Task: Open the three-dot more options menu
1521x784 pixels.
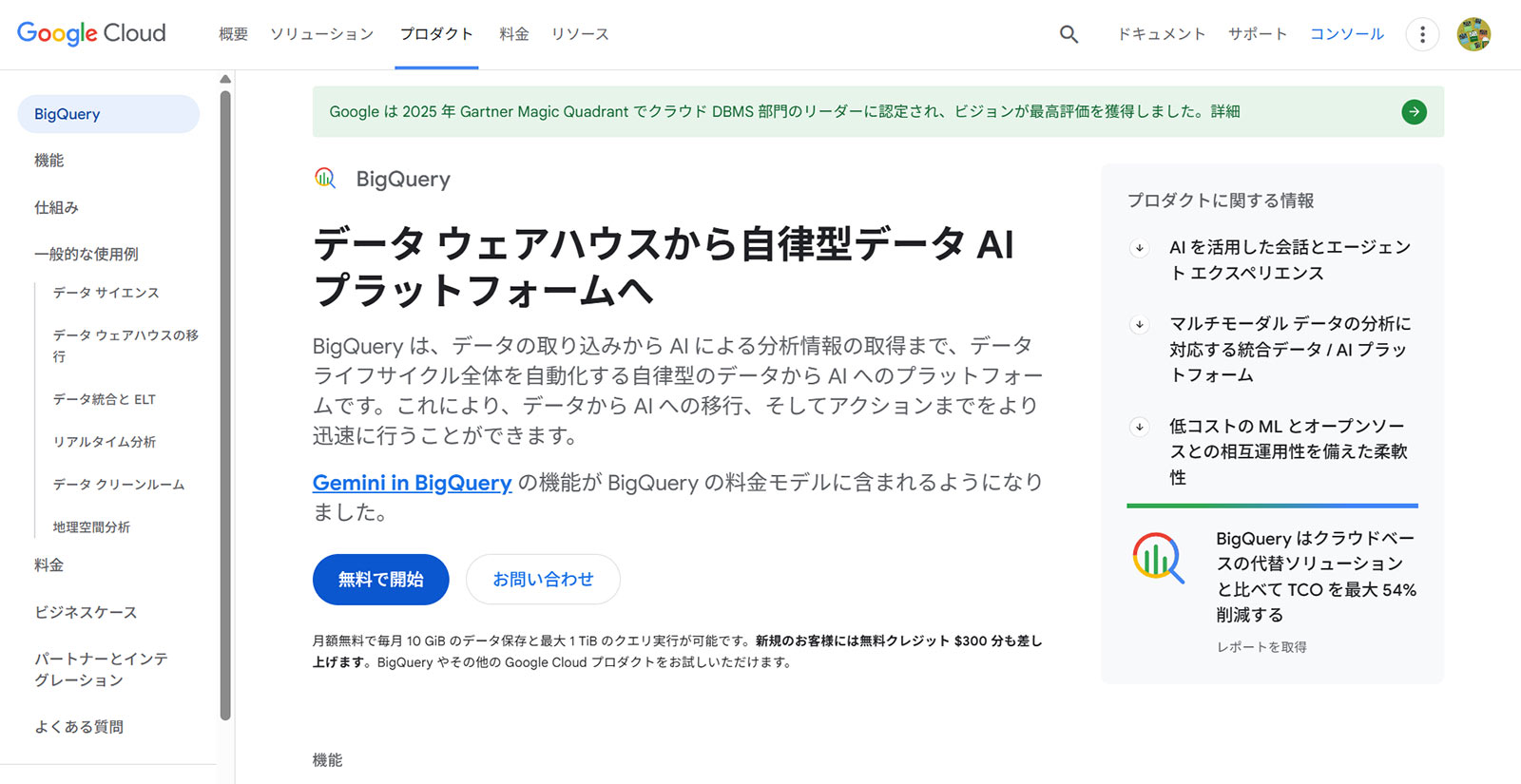Action: 1422,34
